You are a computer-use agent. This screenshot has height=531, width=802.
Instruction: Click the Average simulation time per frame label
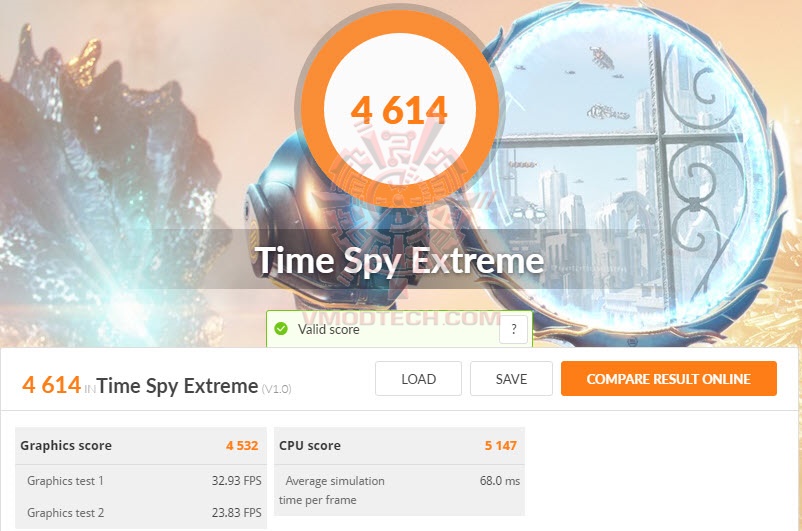331,490
